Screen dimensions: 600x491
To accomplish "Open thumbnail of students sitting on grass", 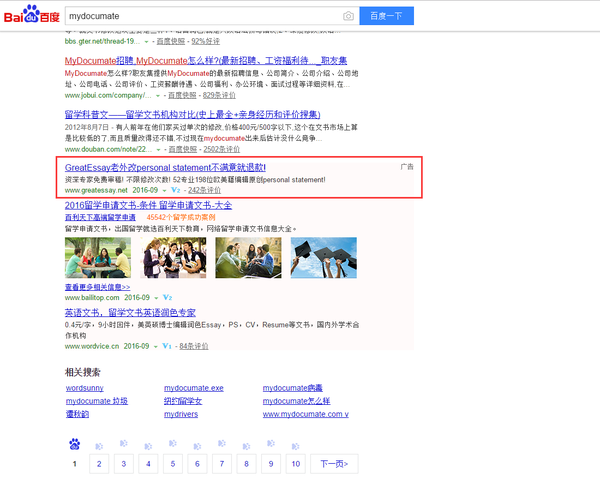I will tap(248, 258).
